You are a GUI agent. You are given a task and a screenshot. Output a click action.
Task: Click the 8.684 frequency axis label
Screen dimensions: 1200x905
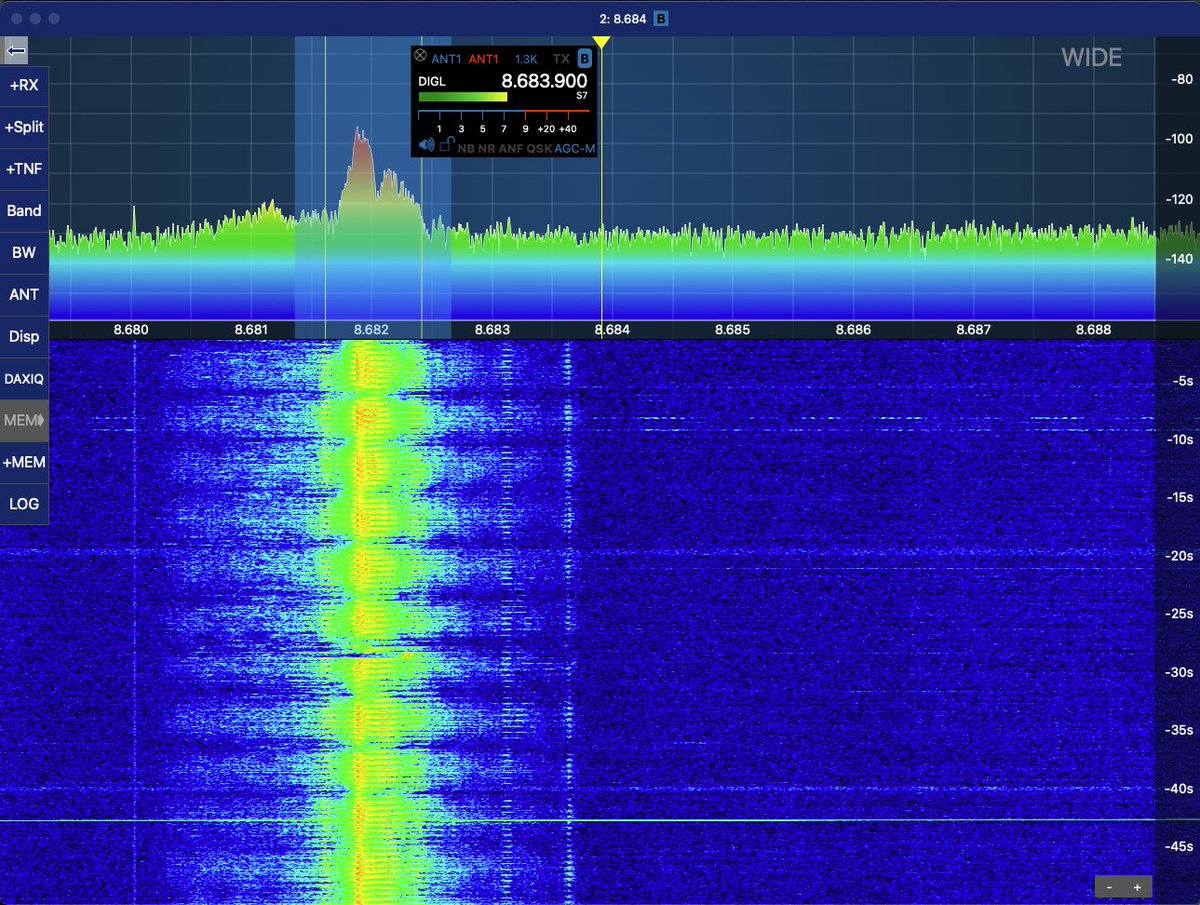point(612,330)
